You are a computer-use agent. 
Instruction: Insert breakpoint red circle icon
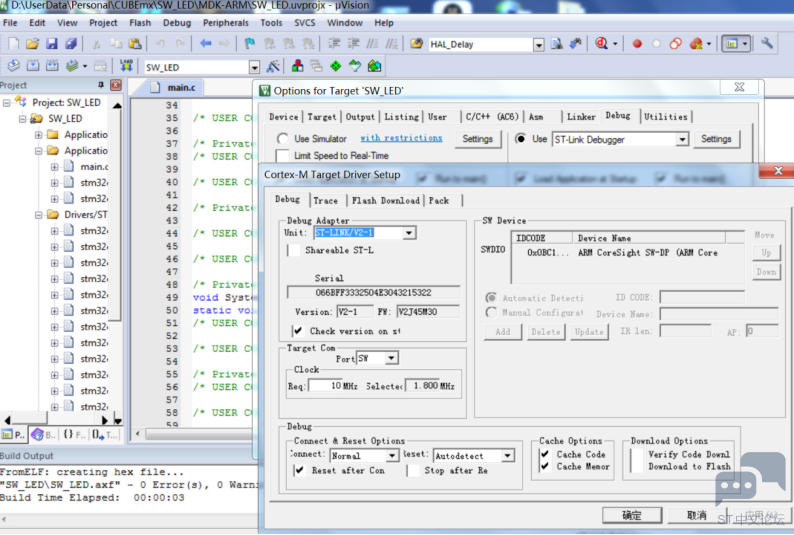637,44
